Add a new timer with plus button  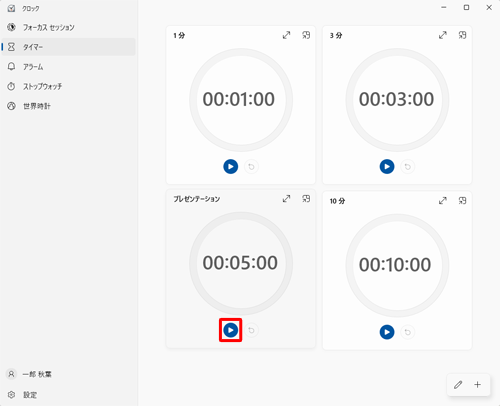tap(478, 385)
